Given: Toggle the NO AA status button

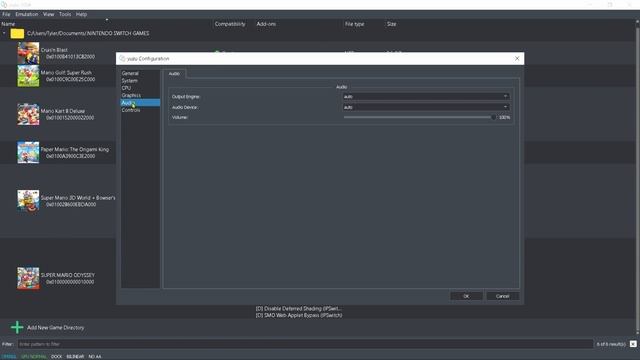Looking at the screenshot, I should click(95, 357).
